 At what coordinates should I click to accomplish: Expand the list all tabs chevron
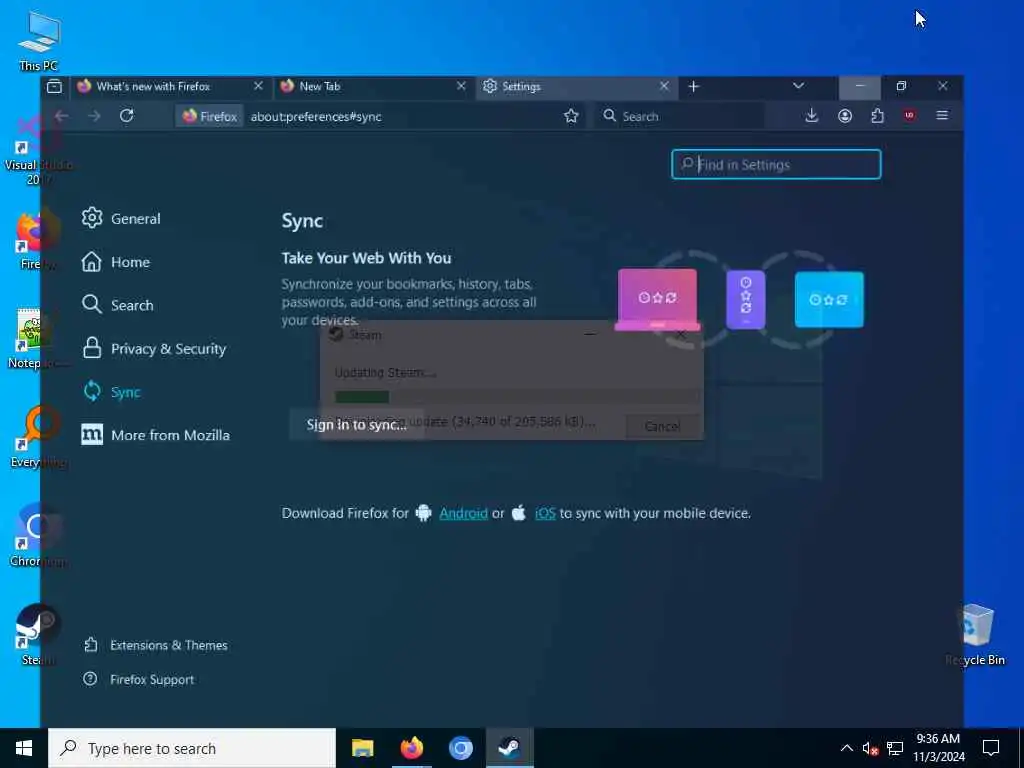798,86
